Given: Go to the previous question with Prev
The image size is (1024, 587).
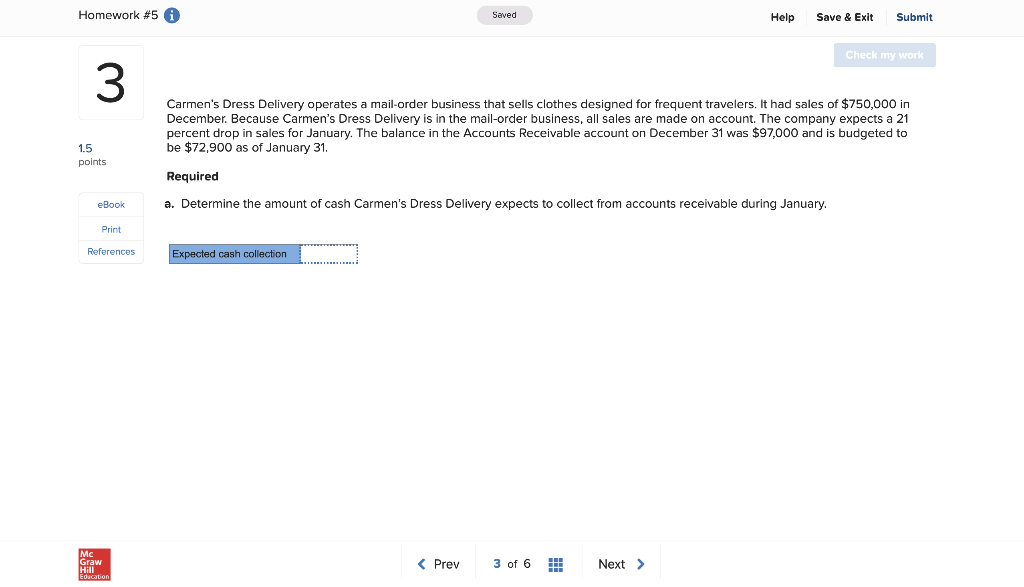Looking at the screenshot, I should pyautogui.click(x=440, y=563).
